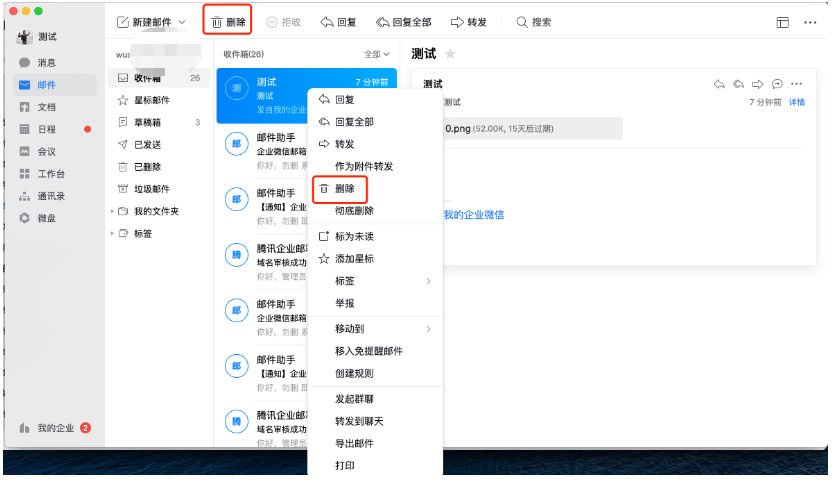Click the 回复全部 toolbar button
Image resolution: width=833 pixels, height=481 pixels.
tap(403, 22)
